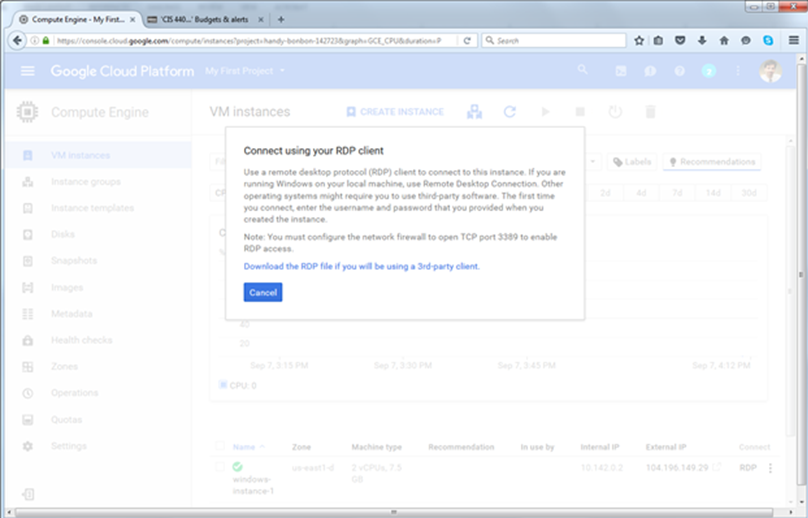Open the user account avatar
Viewport: 808px width, 518px height.
click(770, 71)
